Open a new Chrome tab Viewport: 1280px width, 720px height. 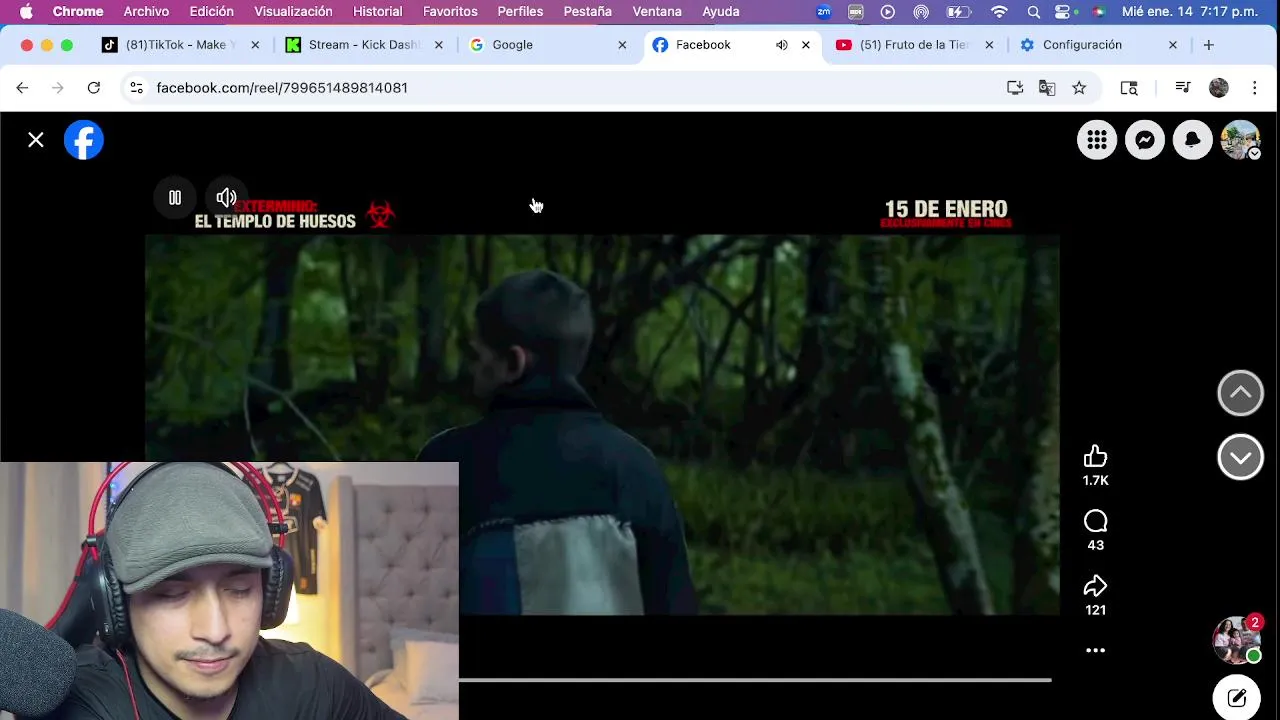click(1209, 45)
